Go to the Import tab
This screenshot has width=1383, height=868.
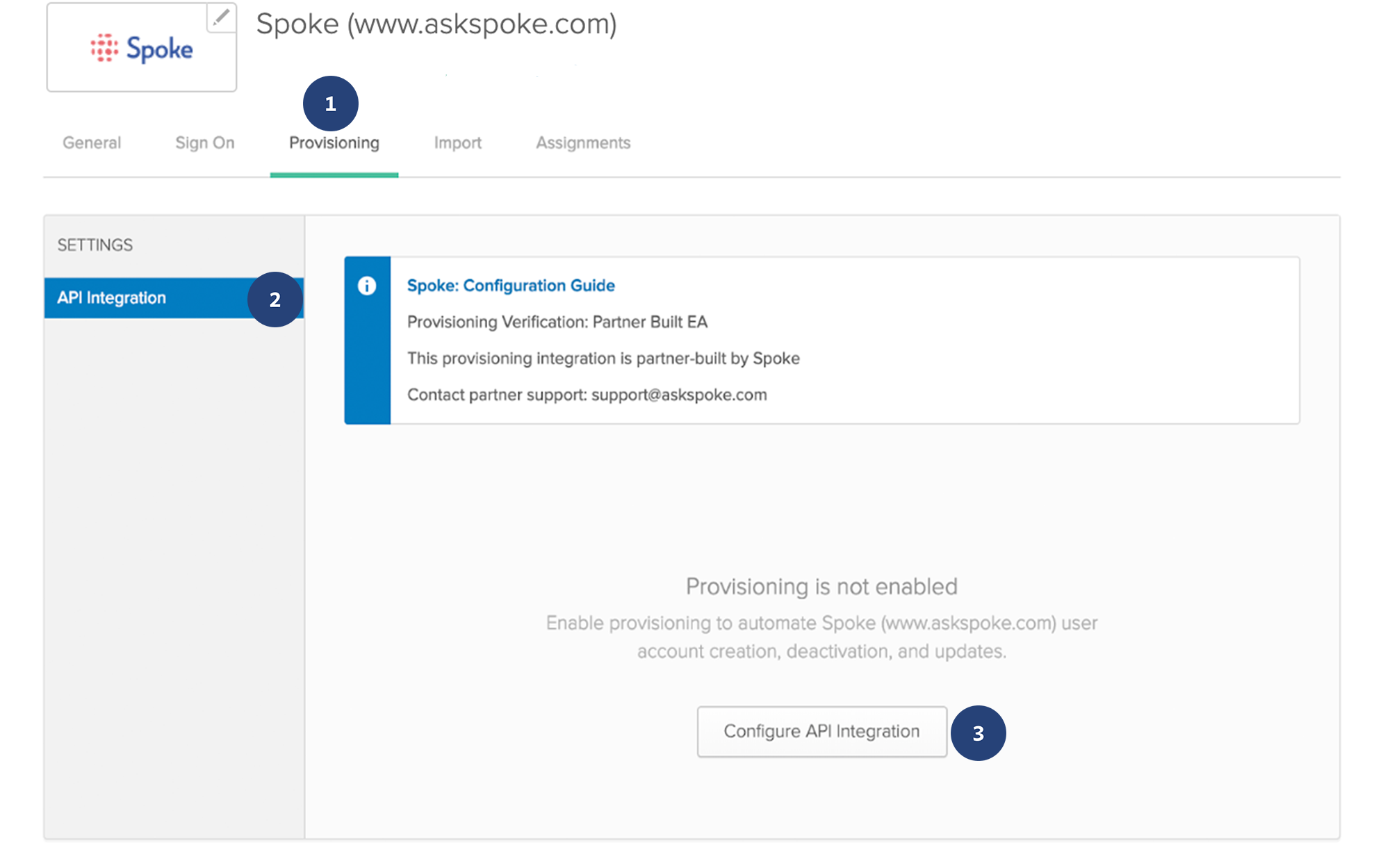click(458, 142)
